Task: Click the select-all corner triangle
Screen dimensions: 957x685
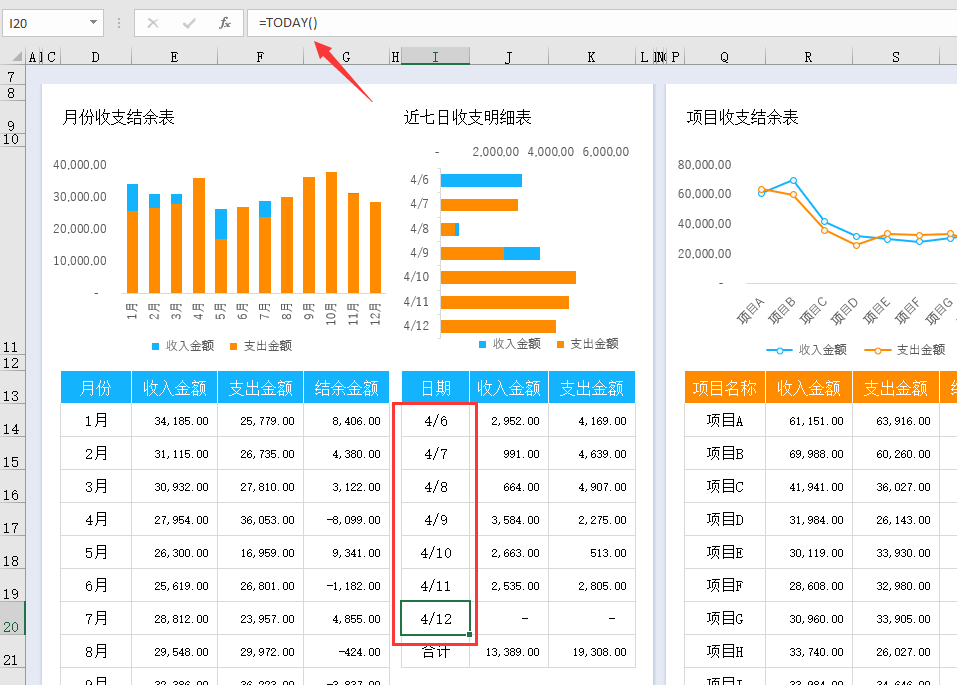Action: point(16,57)
